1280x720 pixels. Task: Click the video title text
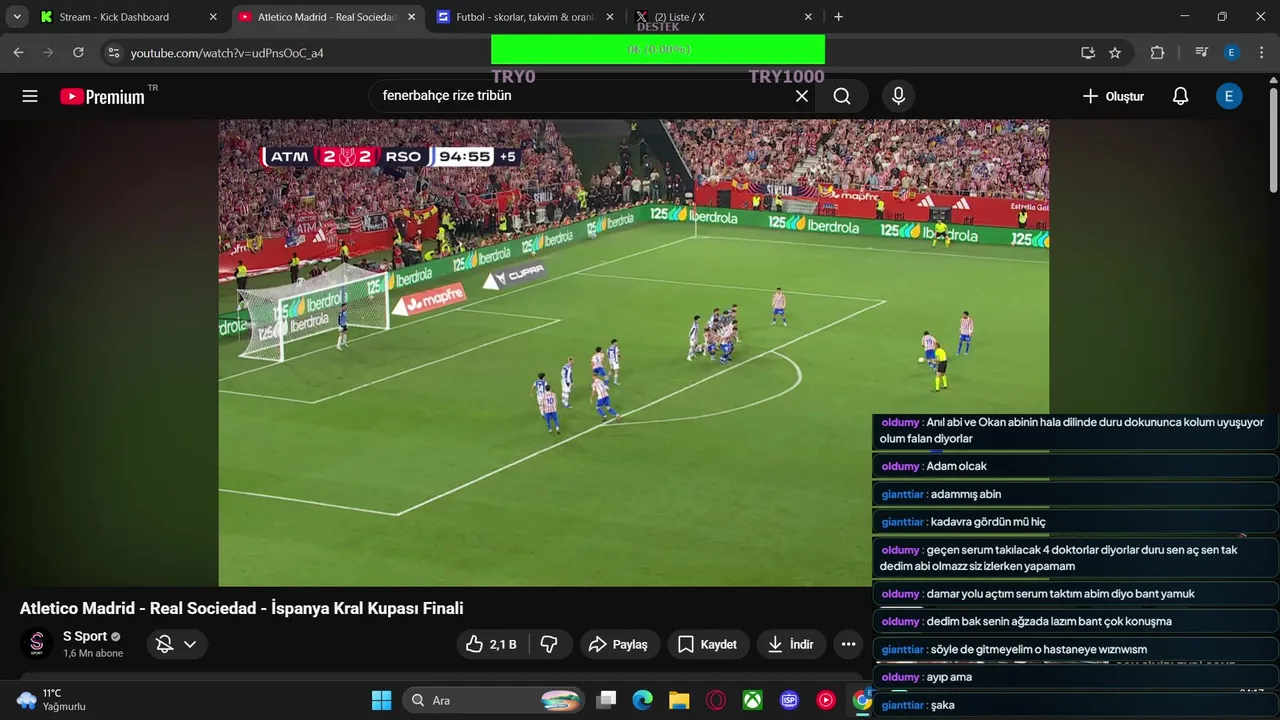241,608
